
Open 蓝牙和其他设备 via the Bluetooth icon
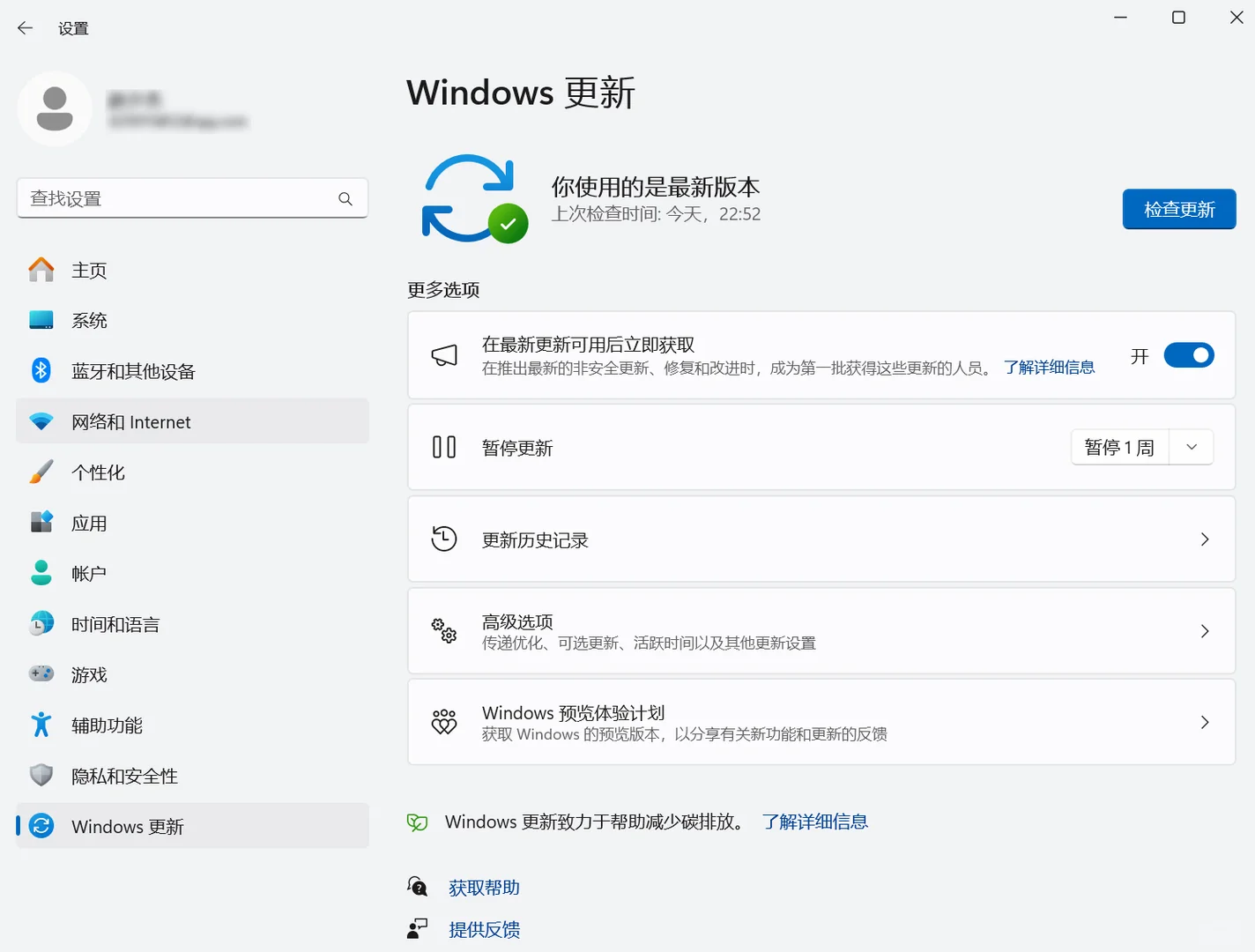[x=41, y=370]
